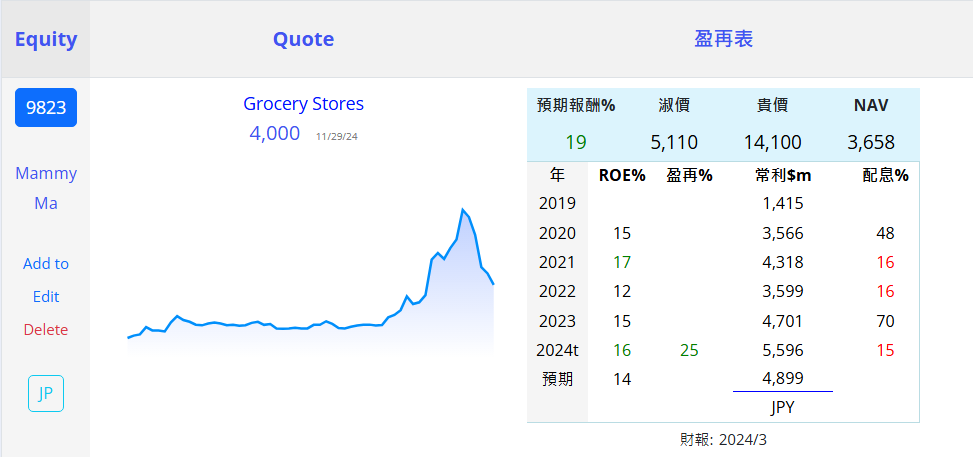The width and height of the screenshot is (973, 457).
Task: Click the expected return value 19
Action: pos(576,143)
